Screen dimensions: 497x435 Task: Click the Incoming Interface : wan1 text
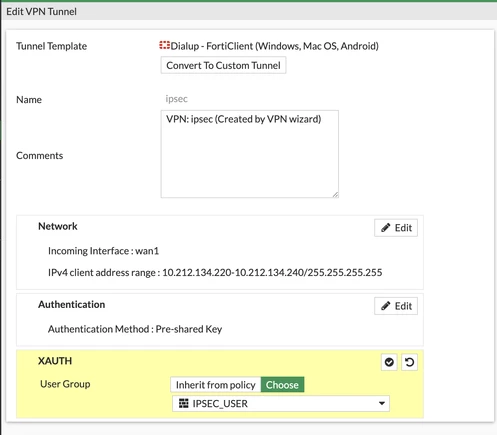click(103, 251)
